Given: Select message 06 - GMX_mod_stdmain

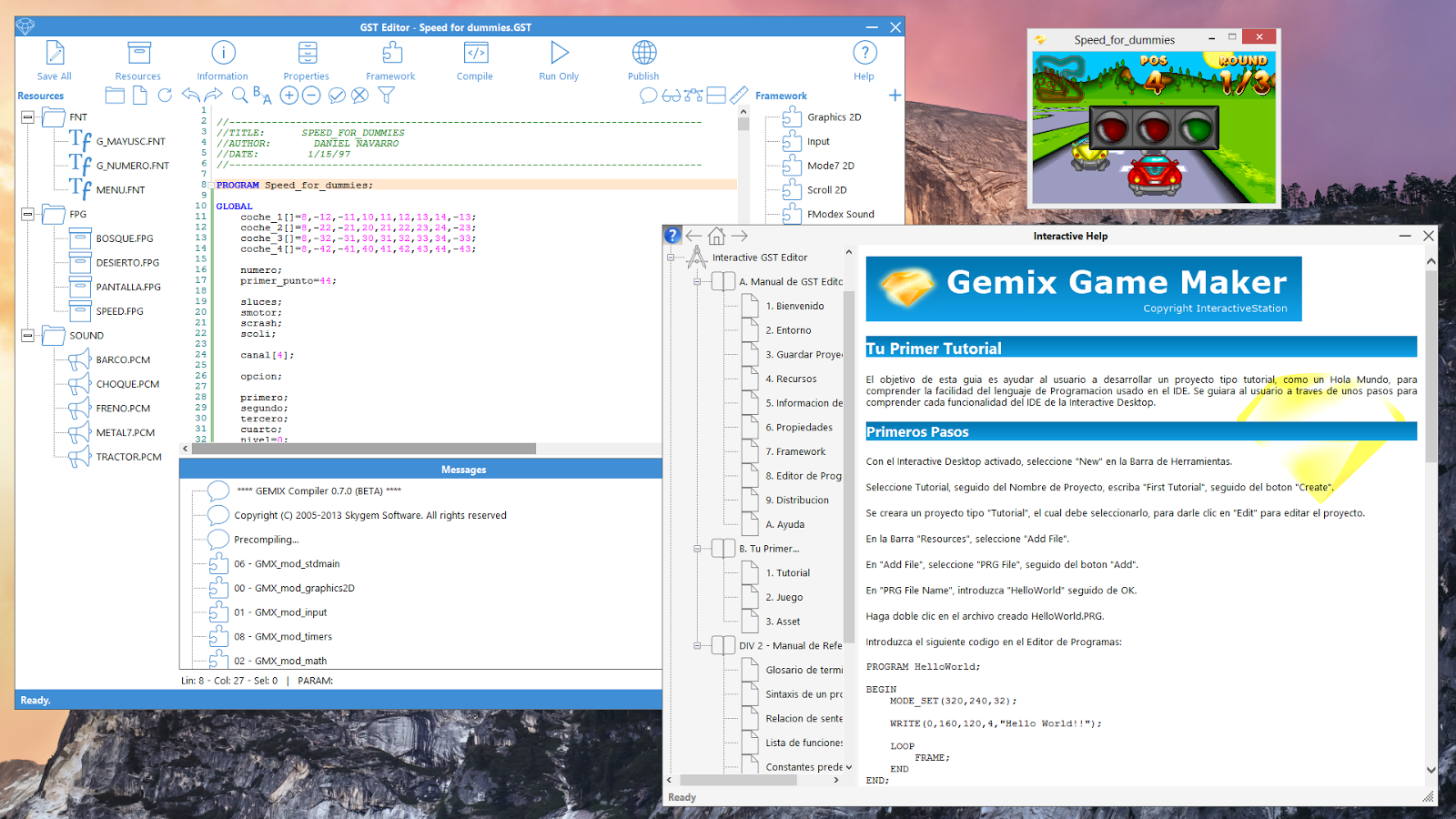Looking at the screenshot, I should tap(287, 563).
